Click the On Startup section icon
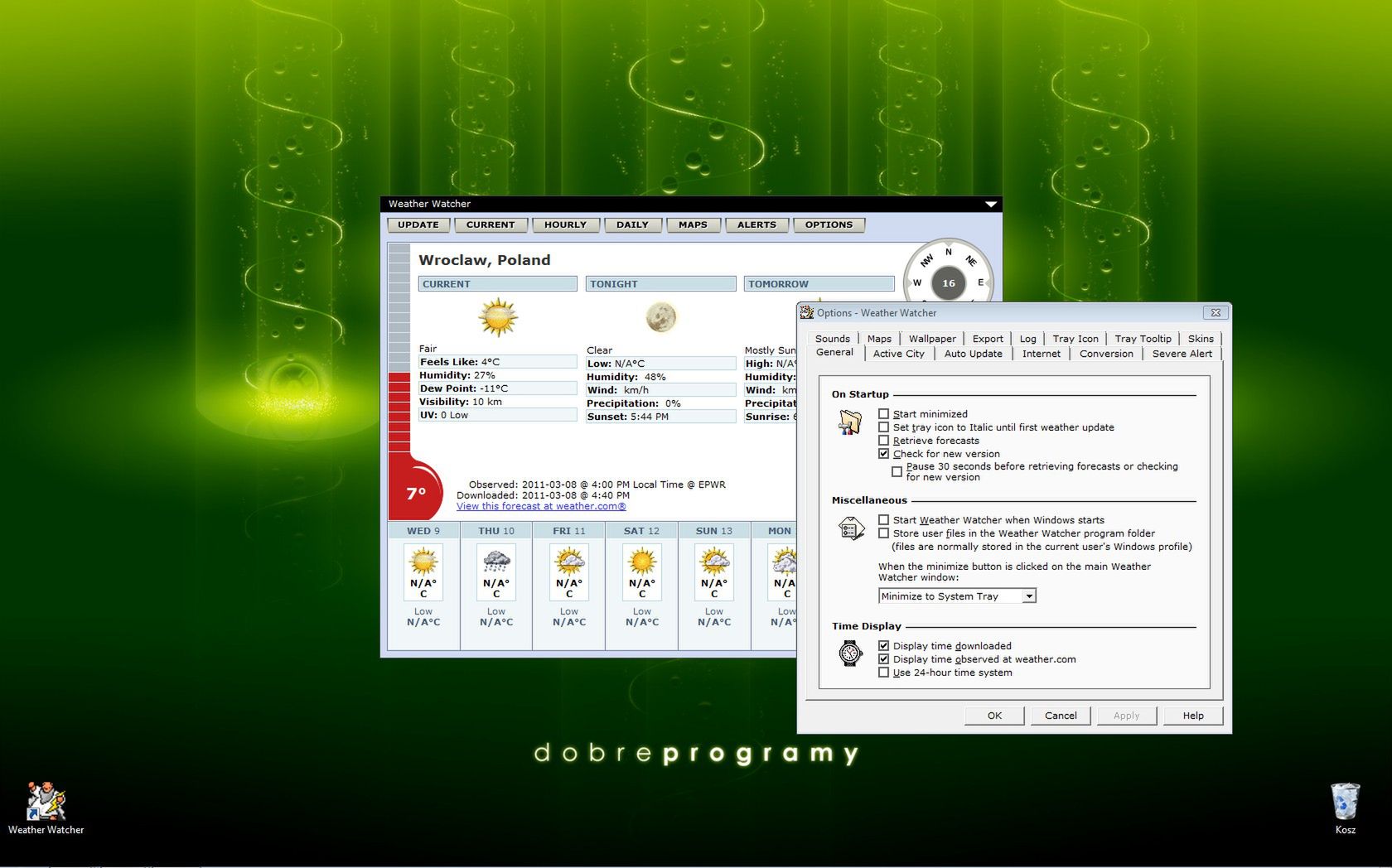Viewport: 1392px width, 868px height. (849, 423)
